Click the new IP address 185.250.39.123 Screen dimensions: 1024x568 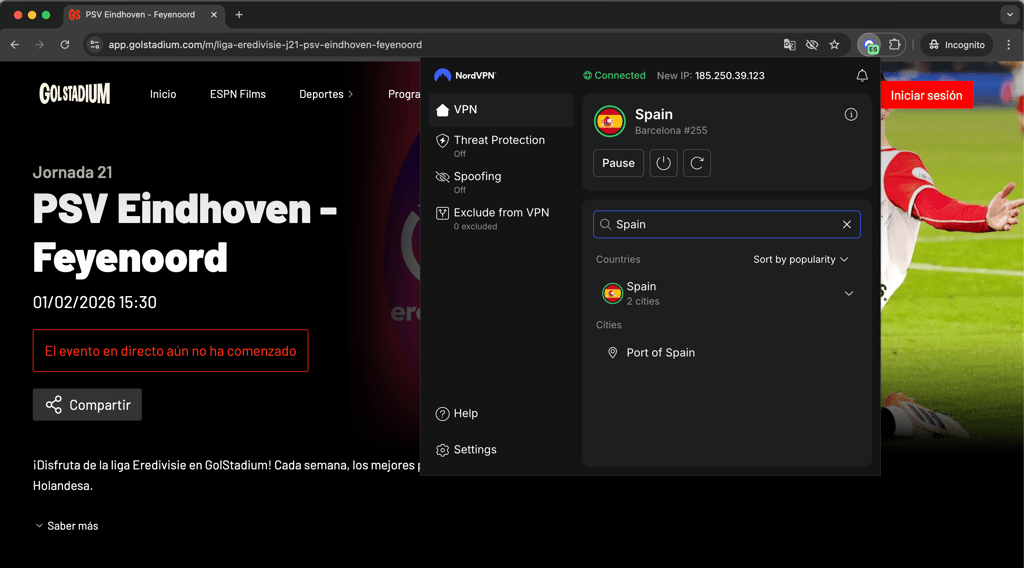729,76
